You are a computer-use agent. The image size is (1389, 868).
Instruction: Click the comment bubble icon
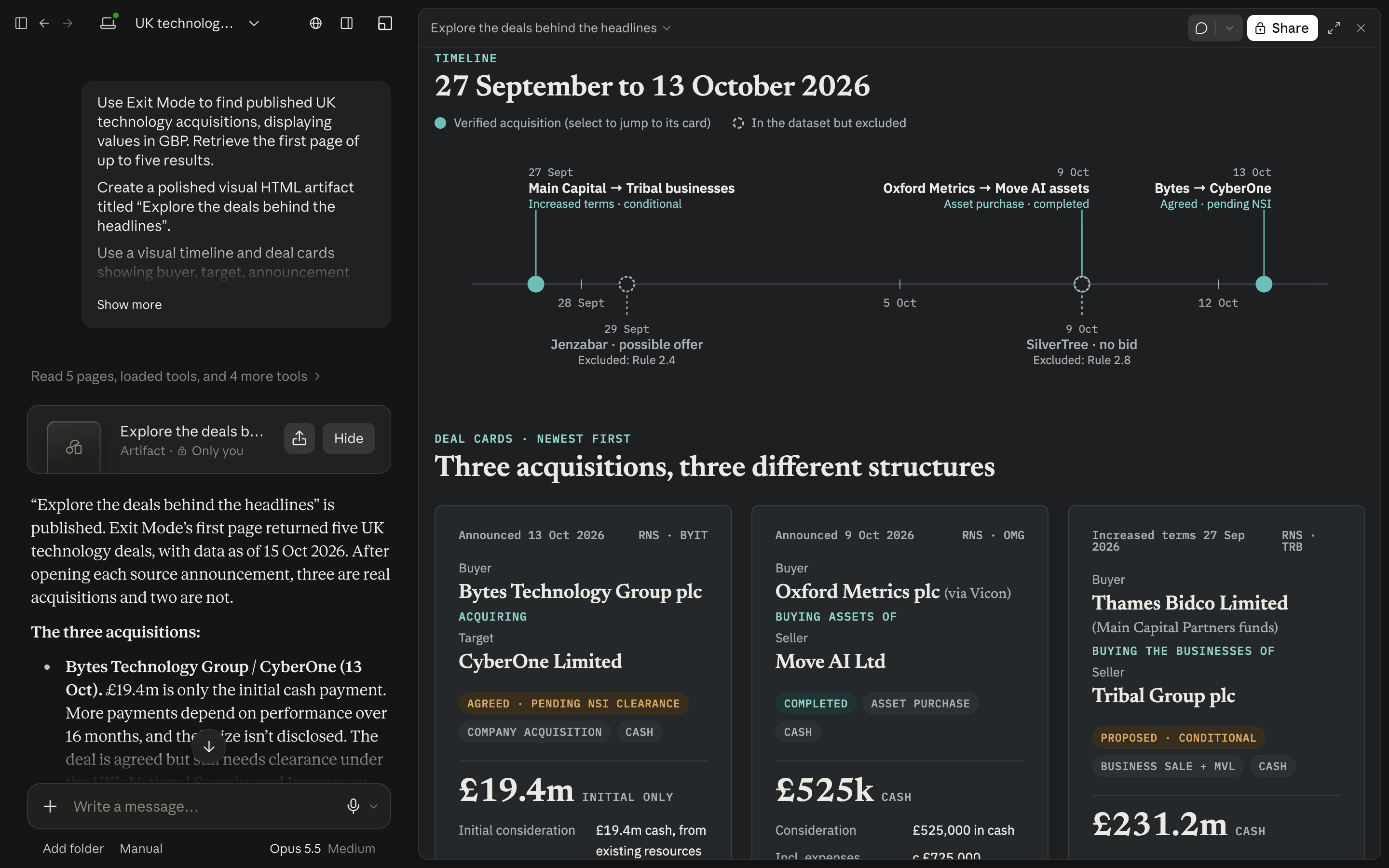tap(1201, 28)
